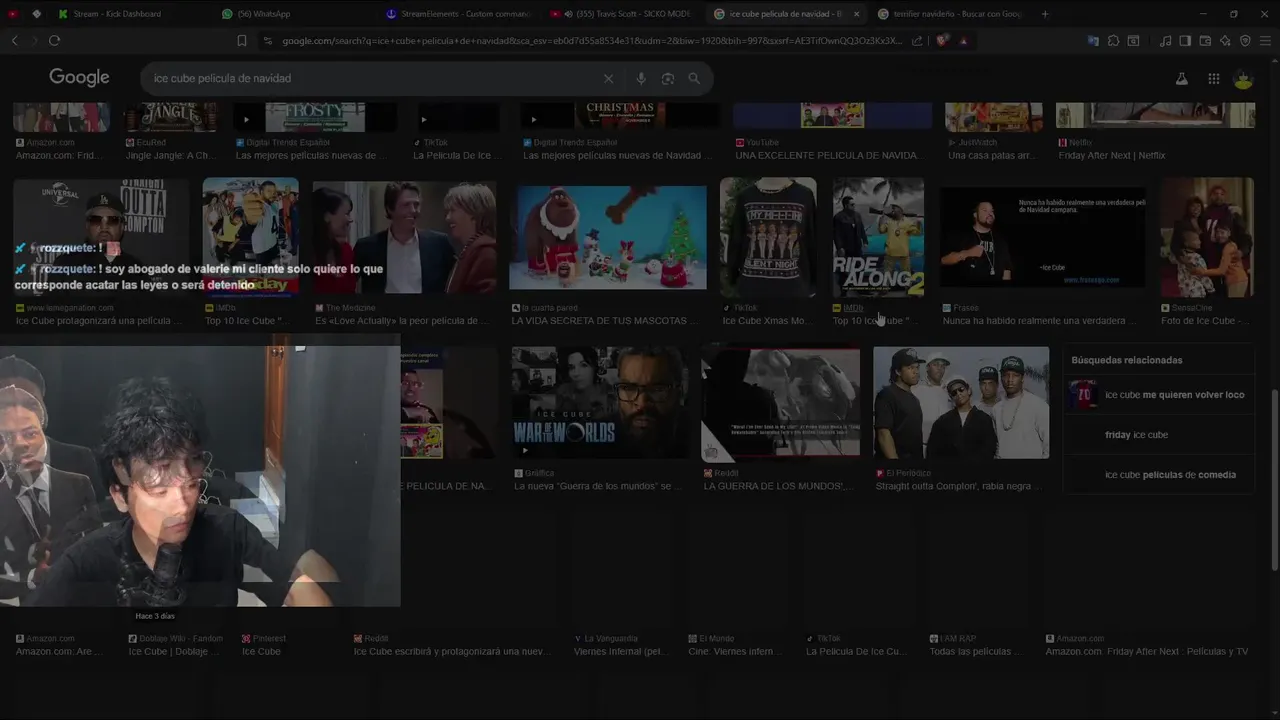Open the Brave playlist music note icon
This screenshot has width=1280, height=720.
(x=1165, y=41)
